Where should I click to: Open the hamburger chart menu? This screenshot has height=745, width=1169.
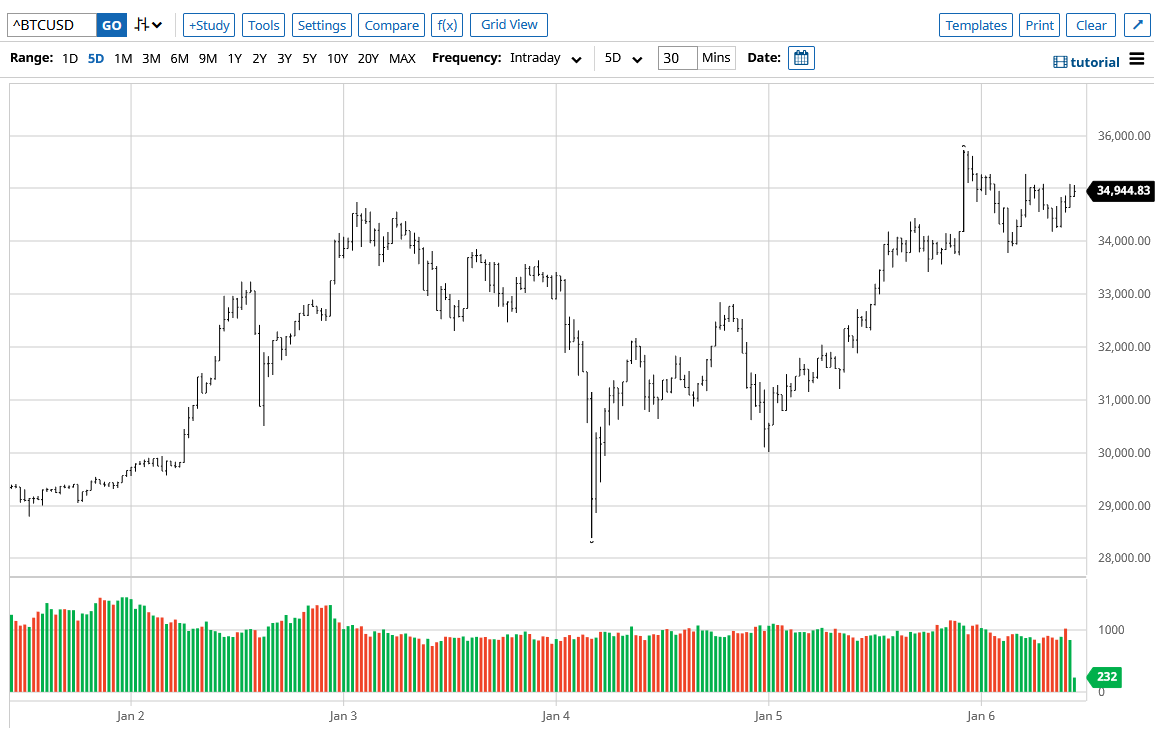1138,58
